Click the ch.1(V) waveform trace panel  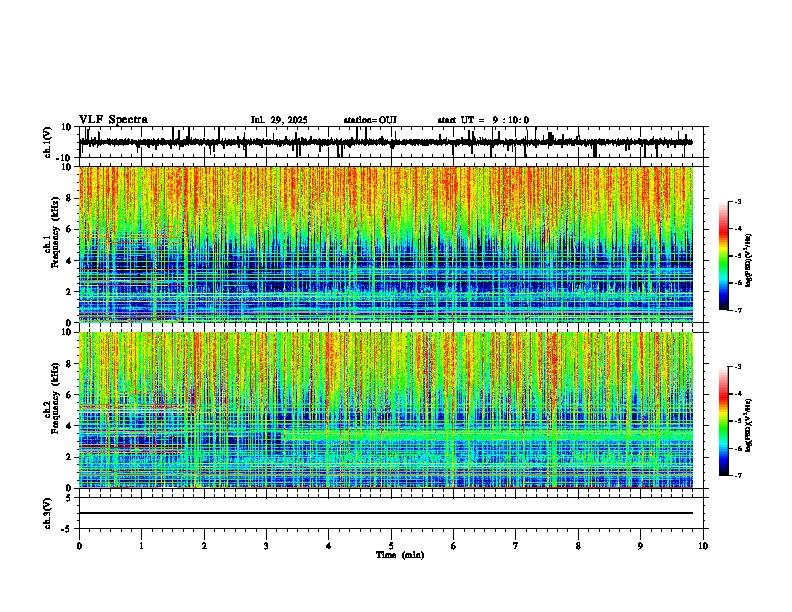click(x=393, y=142)
